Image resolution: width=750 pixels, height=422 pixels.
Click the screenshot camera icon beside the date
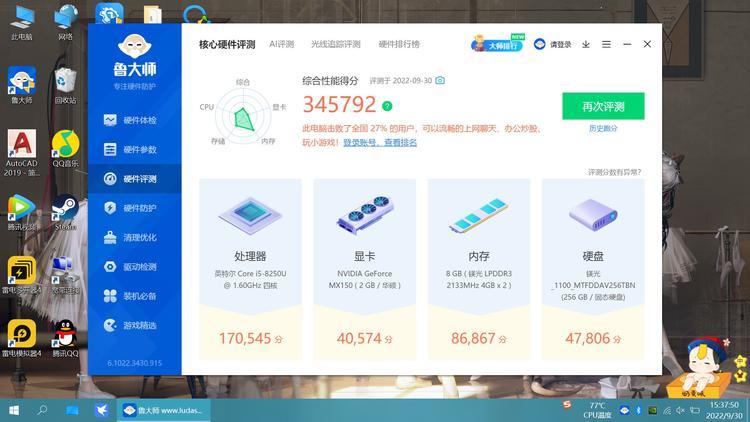pos(440,80)
